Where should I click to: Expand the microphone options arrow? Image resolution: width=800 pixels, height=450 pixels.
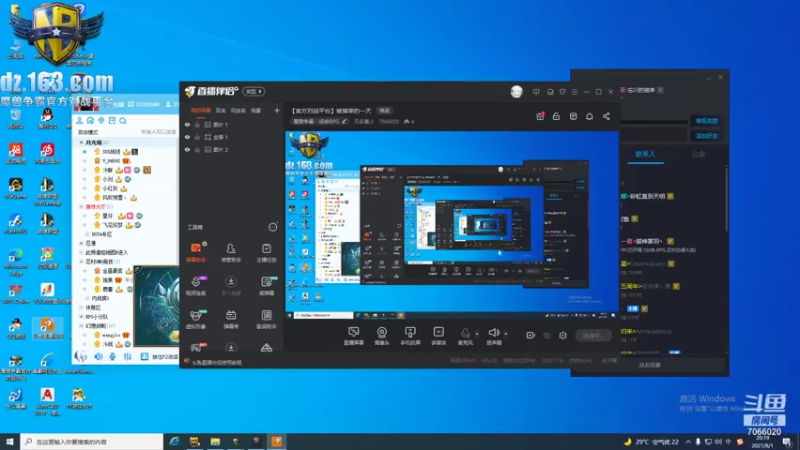point(477,334)
